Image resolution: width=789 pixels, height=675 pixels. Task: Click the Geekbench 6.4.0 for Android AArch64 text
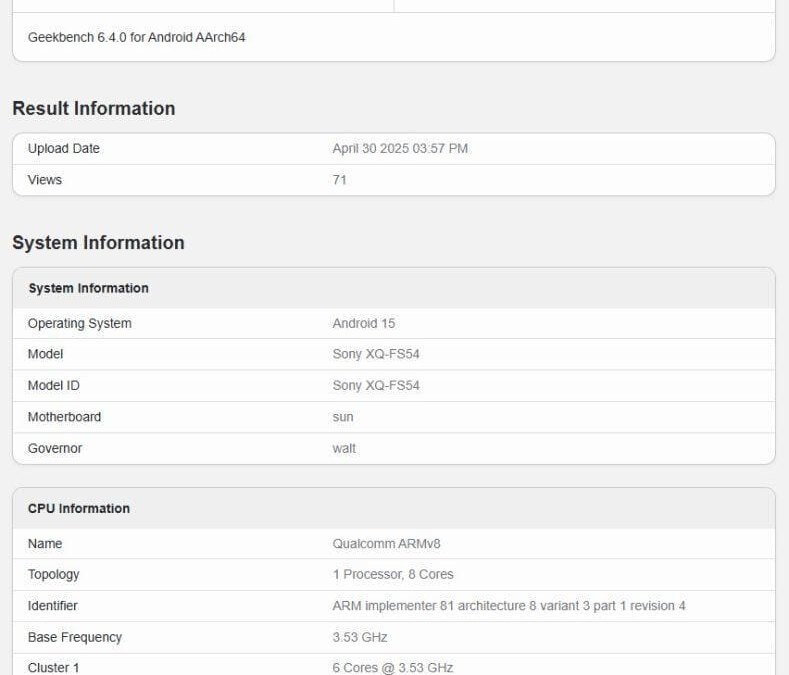(x=136, y=38)
